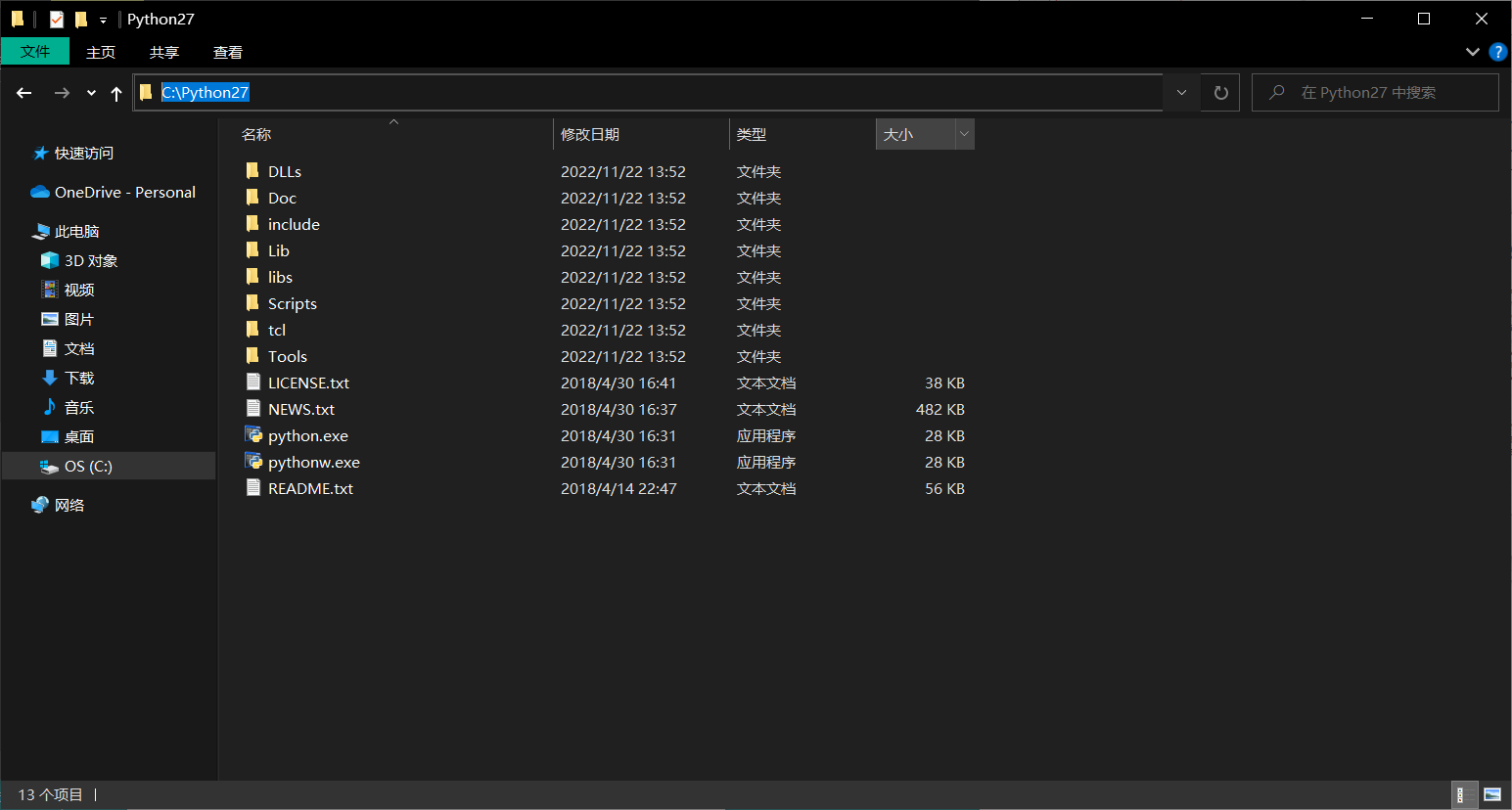
Task: Go up one folder level
Action: tap(116, 93)
